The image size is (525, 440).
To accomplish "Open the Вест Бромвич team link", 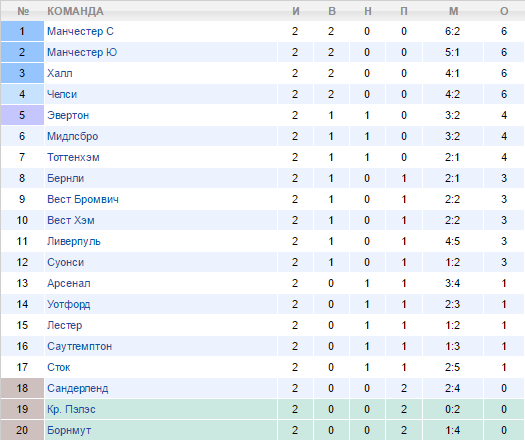I will (83, 199).
